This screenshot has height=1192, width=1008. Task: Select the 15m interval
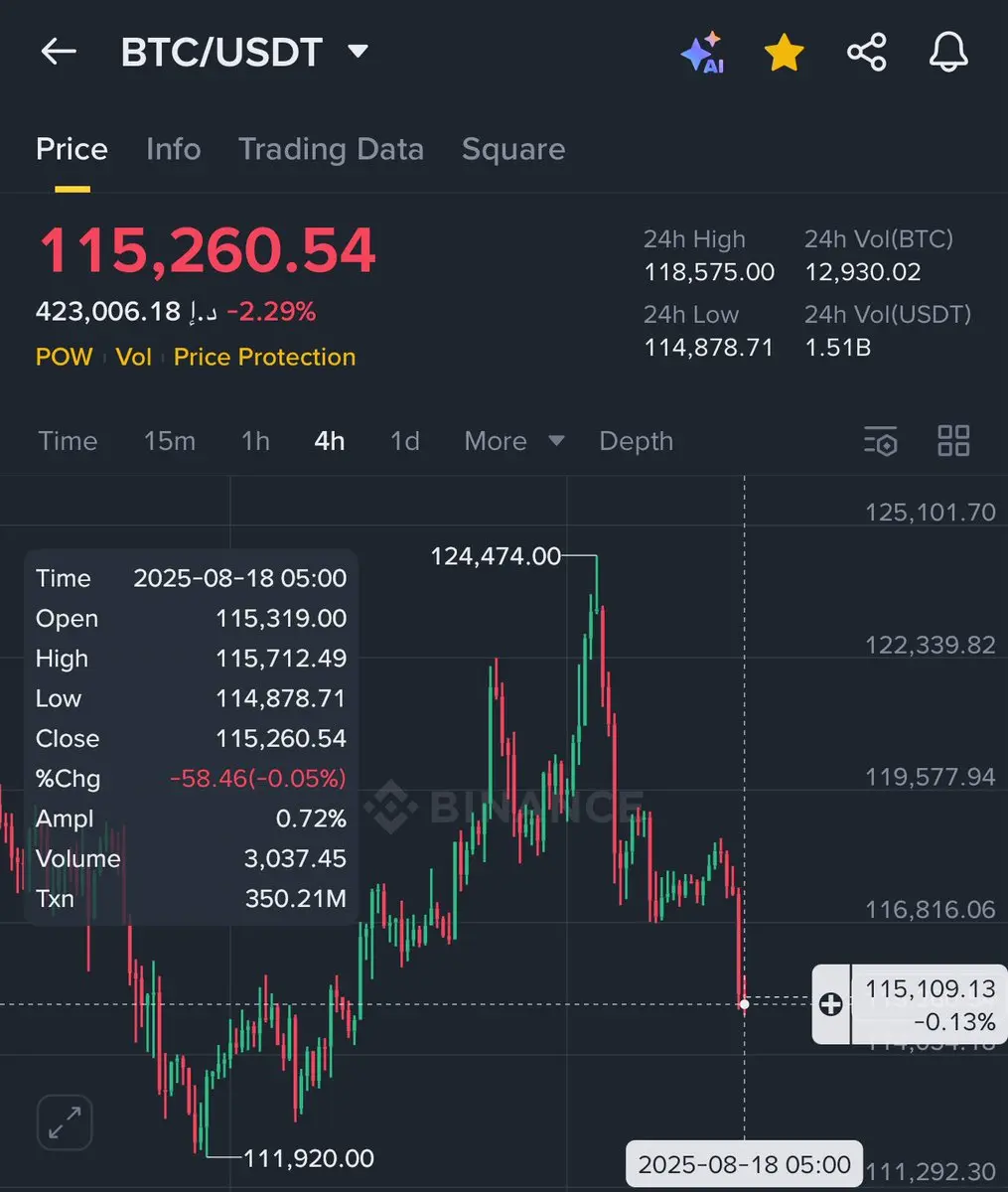[x=170, y=441]
